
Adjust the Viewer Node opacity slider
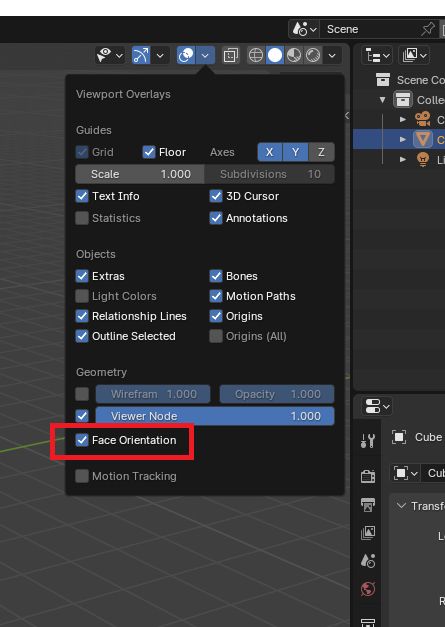pyautogui.click(x=215, y=416)
